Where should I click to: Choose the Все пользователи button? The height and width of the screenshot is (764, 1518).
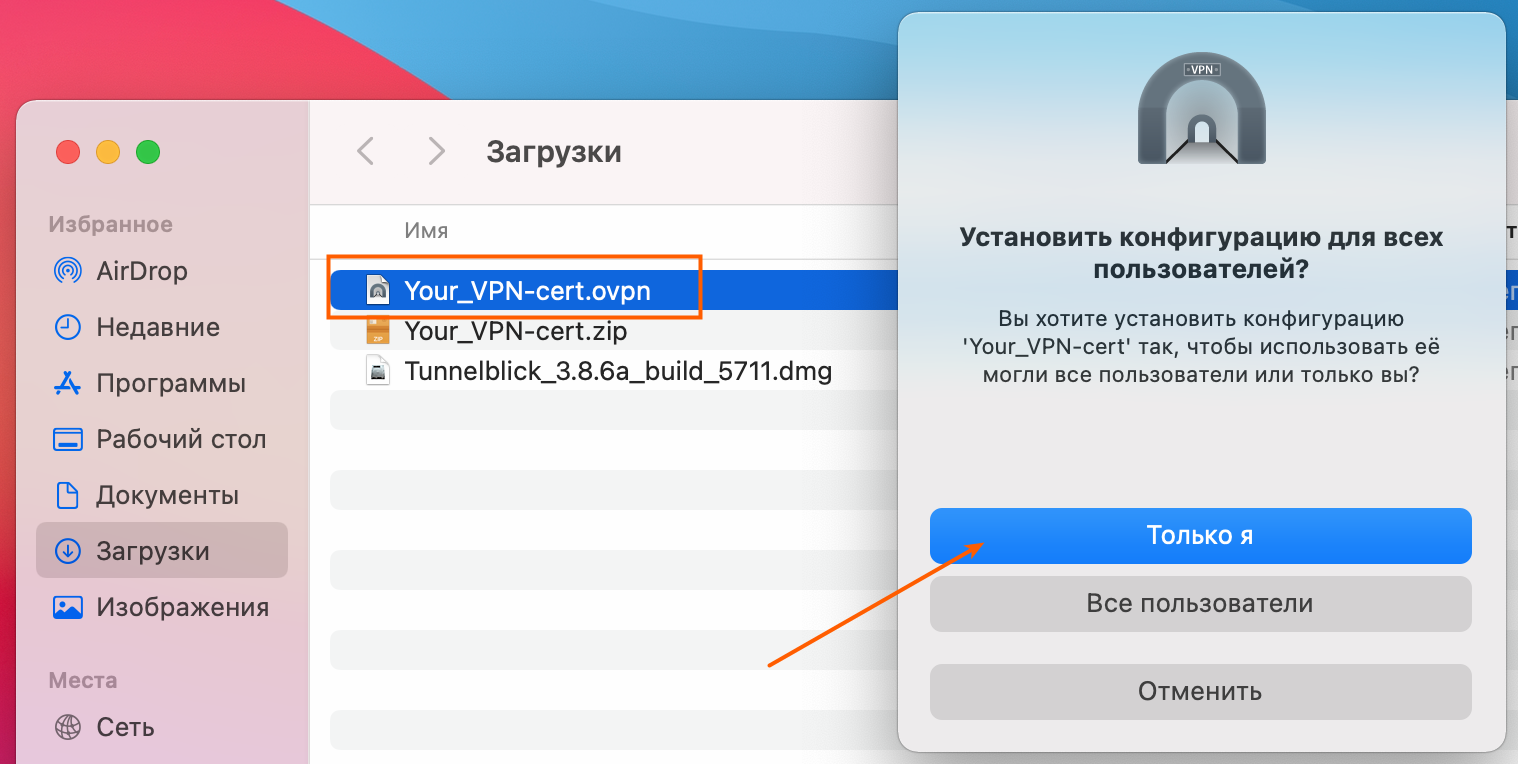tap(1200, 604)
